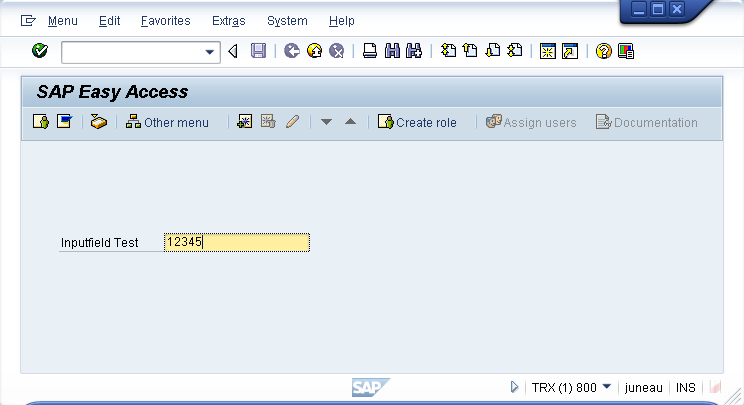
Task: Go to Previous Page icon
Action: (x=470, y=51)
